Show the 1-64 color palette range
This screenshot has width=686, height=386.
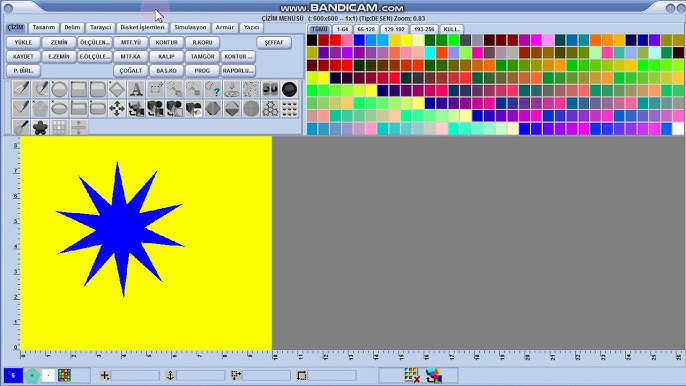point(343,29)
